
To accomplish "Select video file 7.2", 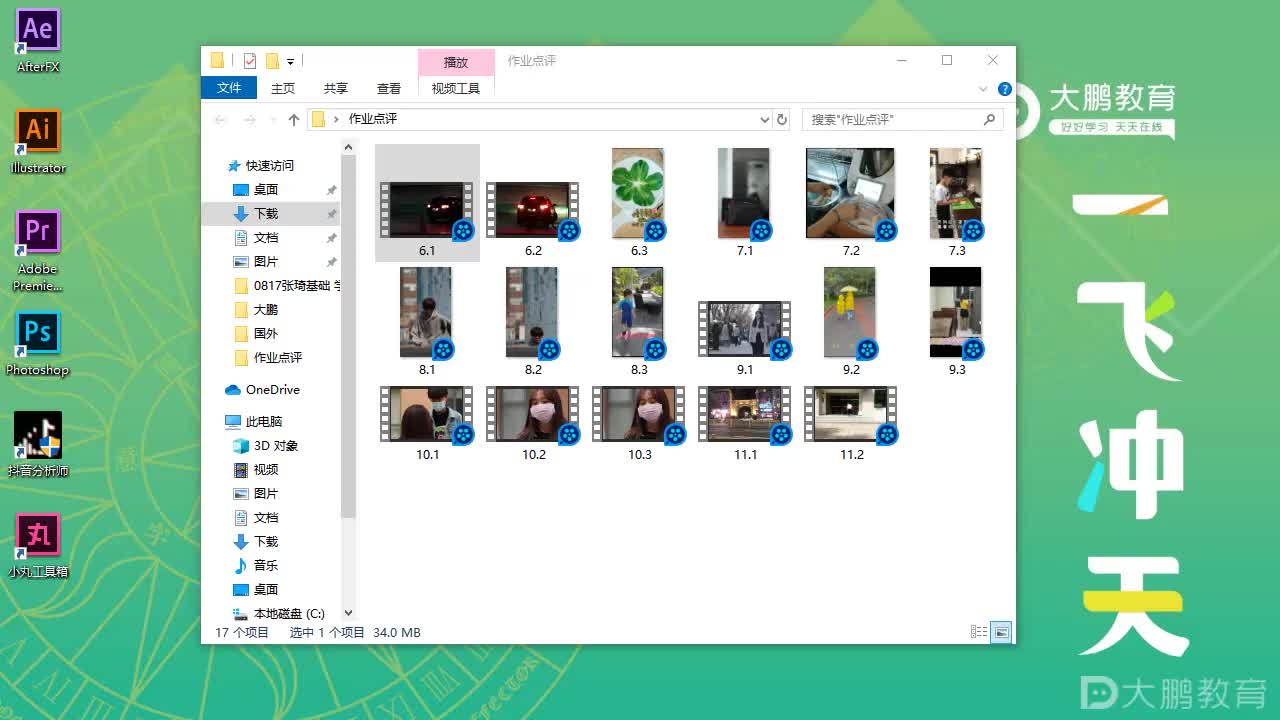I will pos(851,203).
